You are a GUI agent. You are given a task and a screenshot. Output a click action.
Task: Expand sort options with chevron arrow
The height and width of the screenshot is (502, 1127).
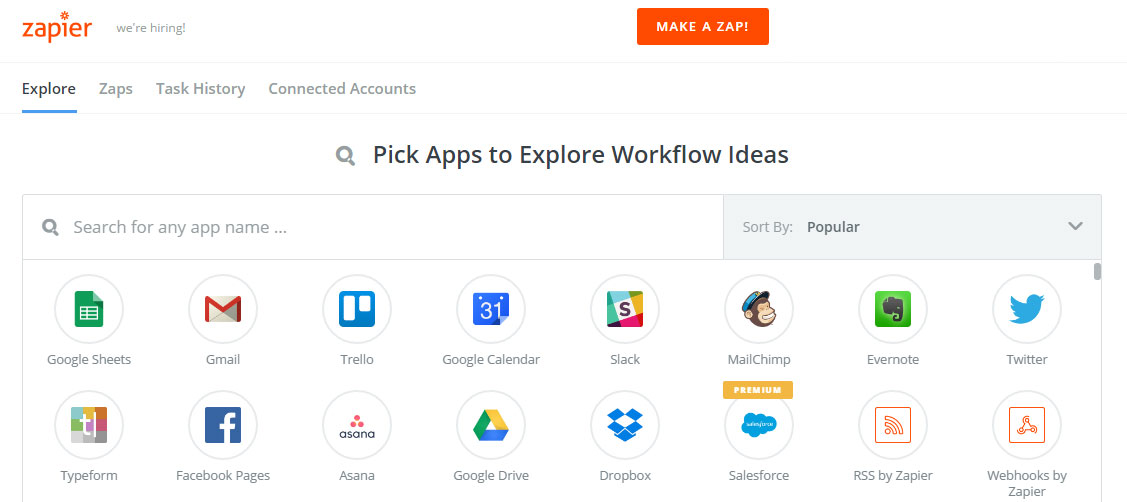click(1075, 227)
